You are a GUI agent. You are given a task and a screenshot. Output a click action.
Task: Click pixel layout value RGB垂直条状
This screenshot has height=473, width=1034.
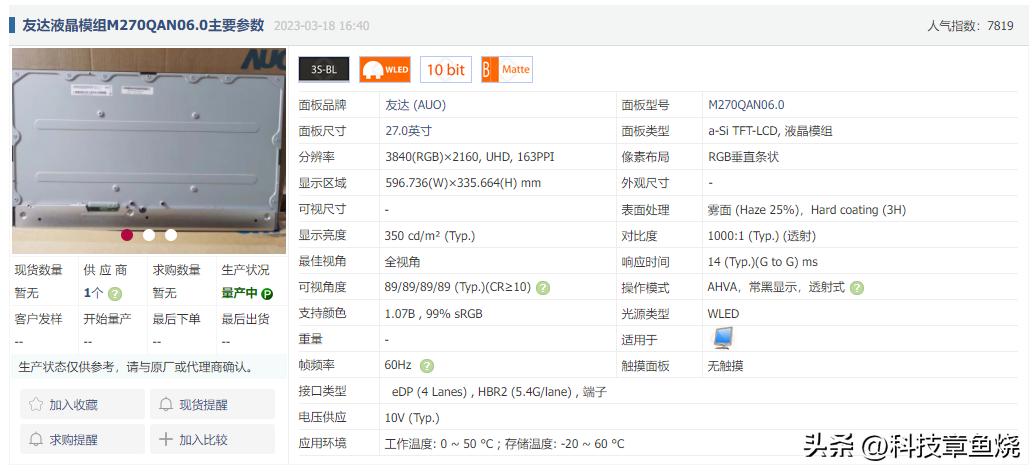click(743, 157)
